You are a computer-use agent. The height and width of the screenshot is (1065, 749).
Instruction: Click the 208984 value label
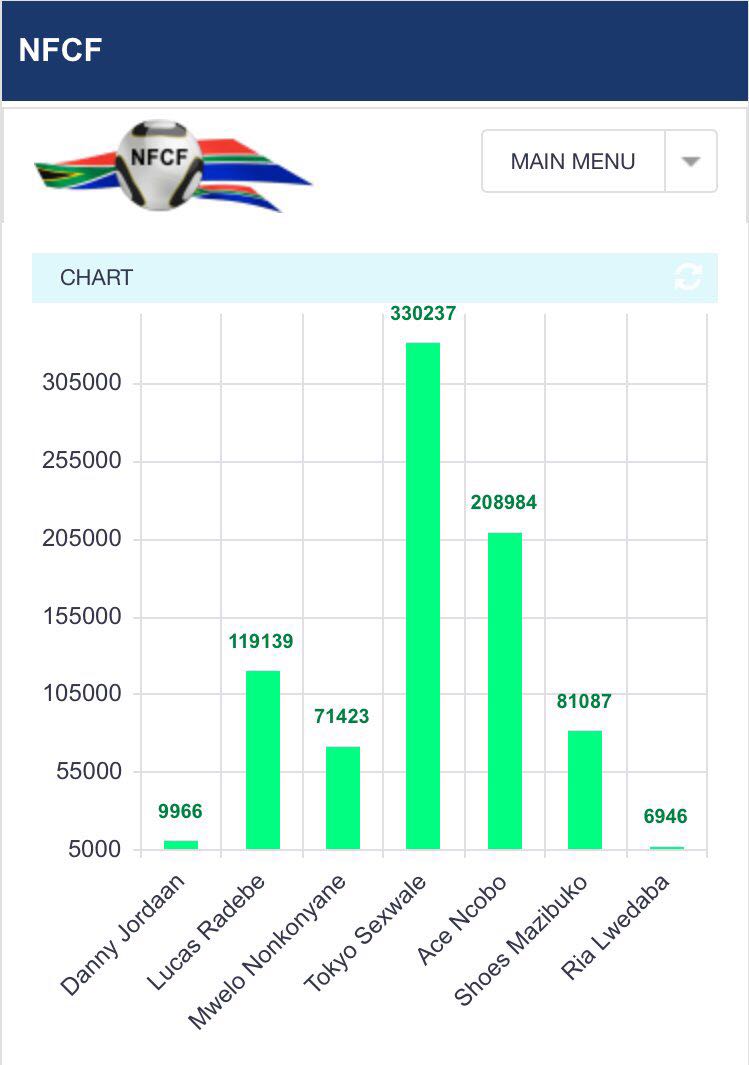point(504,503)
